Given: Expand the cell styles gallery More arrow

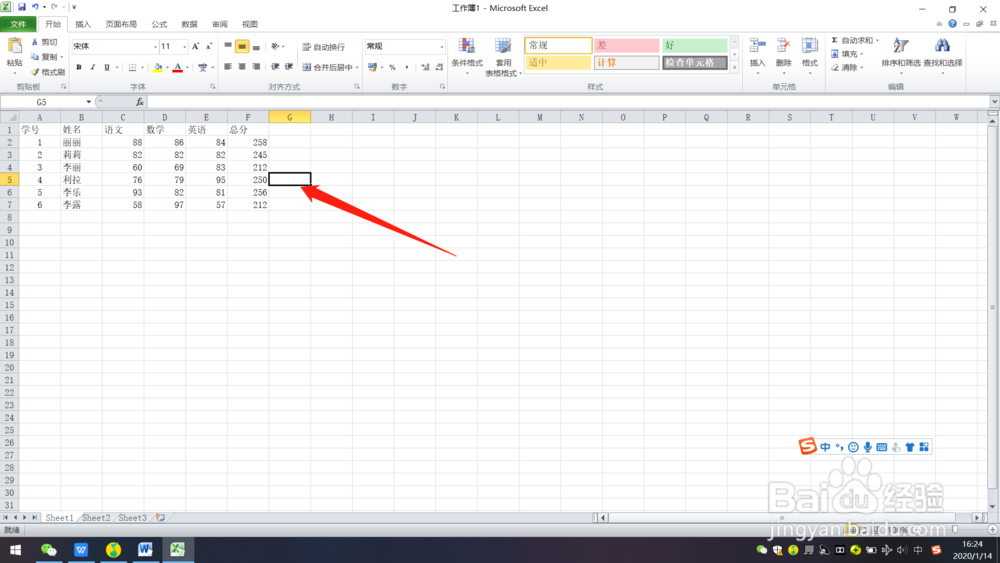Looking at the screenshot, I should (x=735, y=66).
